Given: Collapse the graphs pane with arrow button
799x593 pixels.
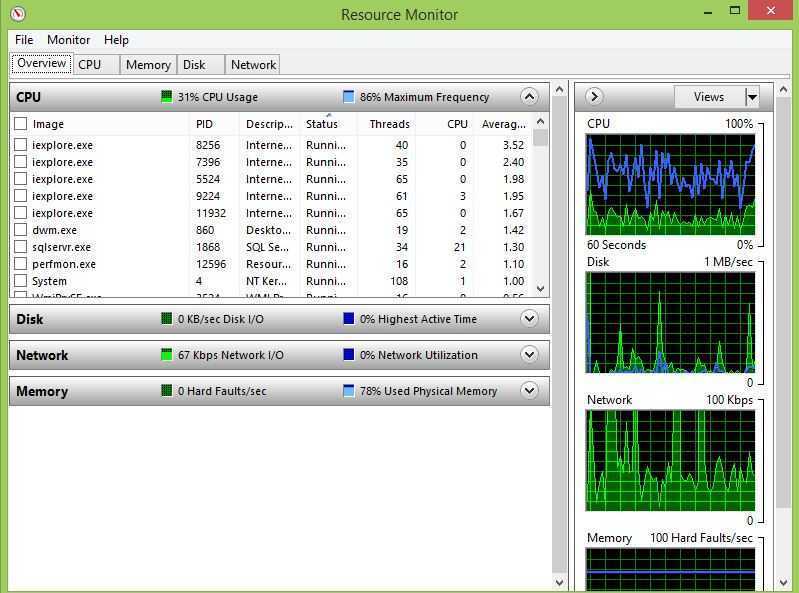Looking at the screenshot, I should point(594,96).
